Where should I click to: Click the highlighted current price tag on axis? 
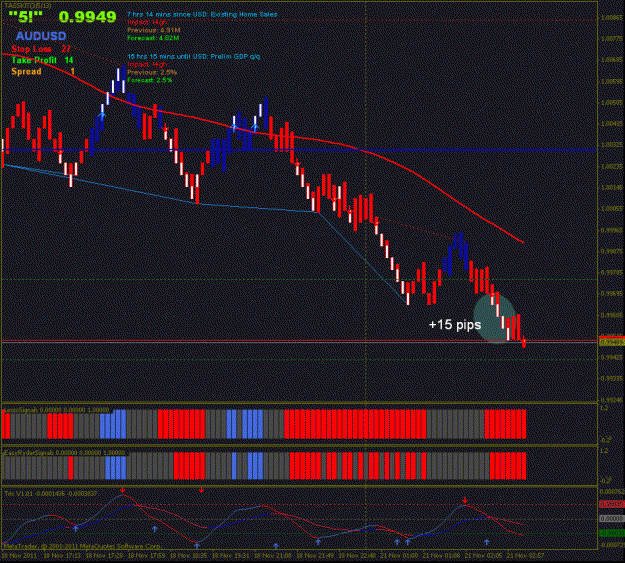click(x=612, y=342)
